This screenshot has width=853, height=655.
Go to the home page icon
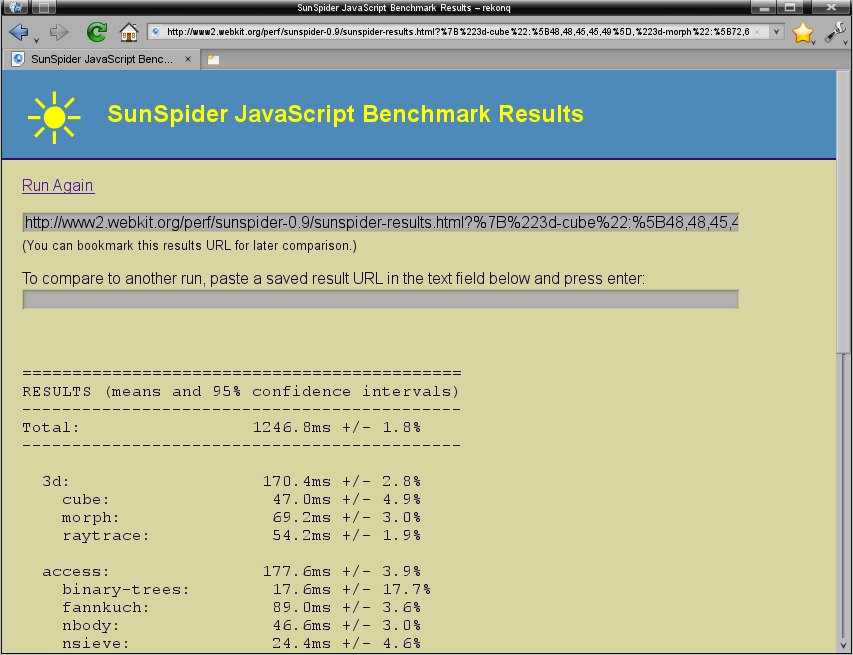tap(129, 32)
